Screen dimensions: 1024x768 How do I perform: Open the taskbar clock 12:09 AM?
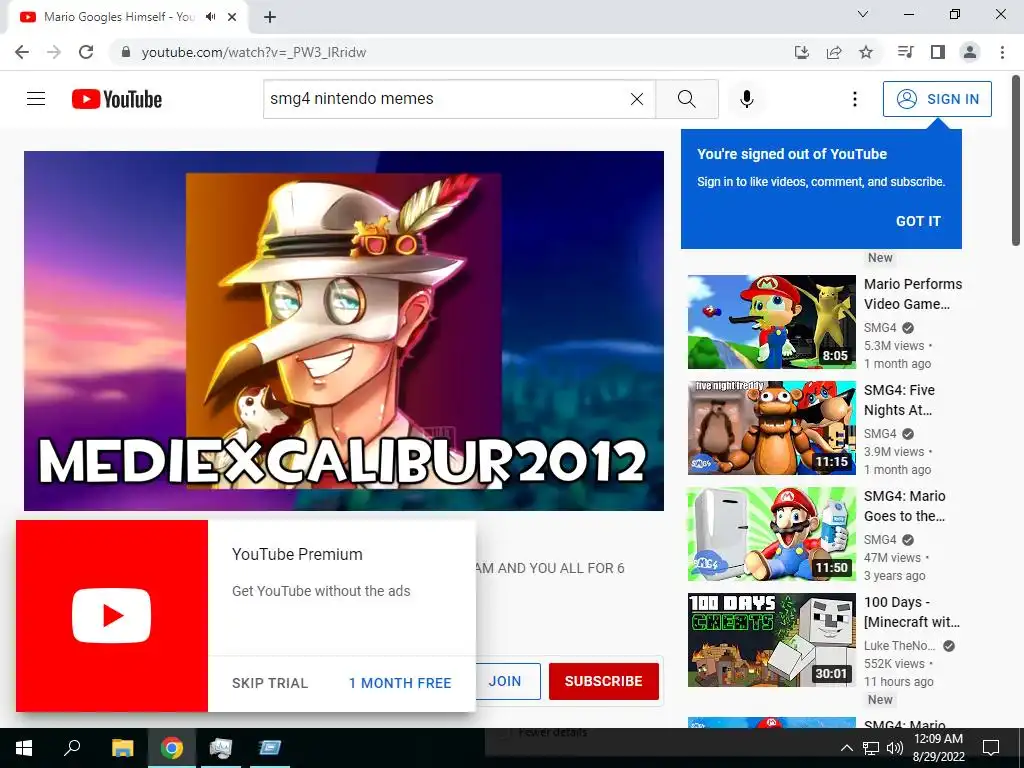point(938,748)
